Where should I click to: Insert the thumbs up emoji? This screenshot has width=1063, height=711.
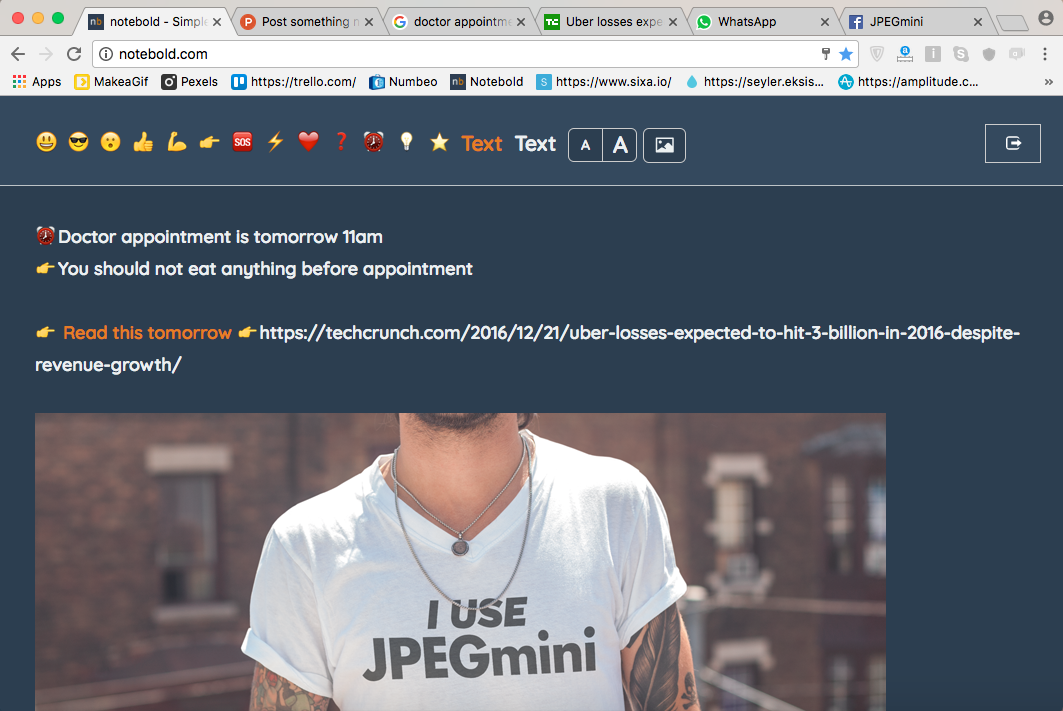143,142
